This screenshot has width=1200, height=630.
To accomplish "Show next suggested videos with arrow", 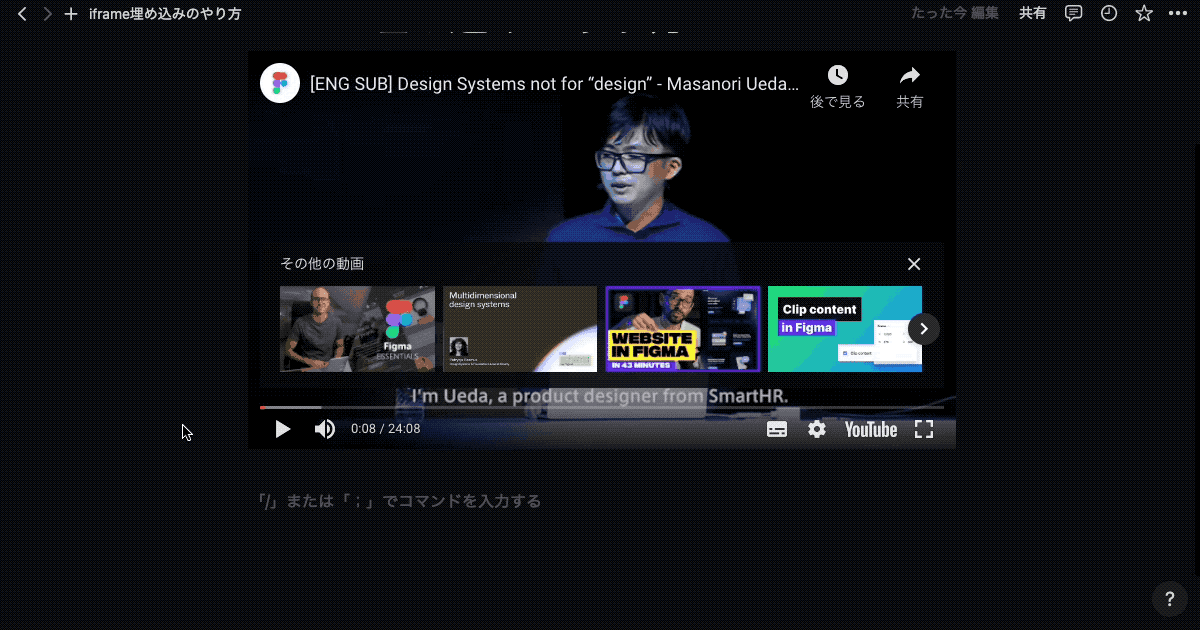I will pos(924,329).
